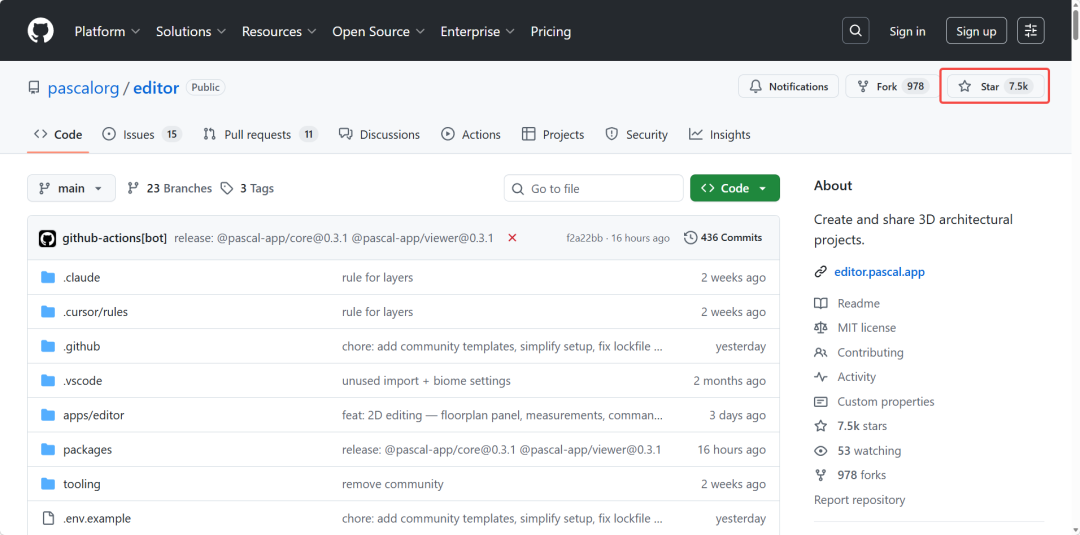Click the eye icon beside 53 watching
Screen dimensions: 1080x535
[820, 451]
